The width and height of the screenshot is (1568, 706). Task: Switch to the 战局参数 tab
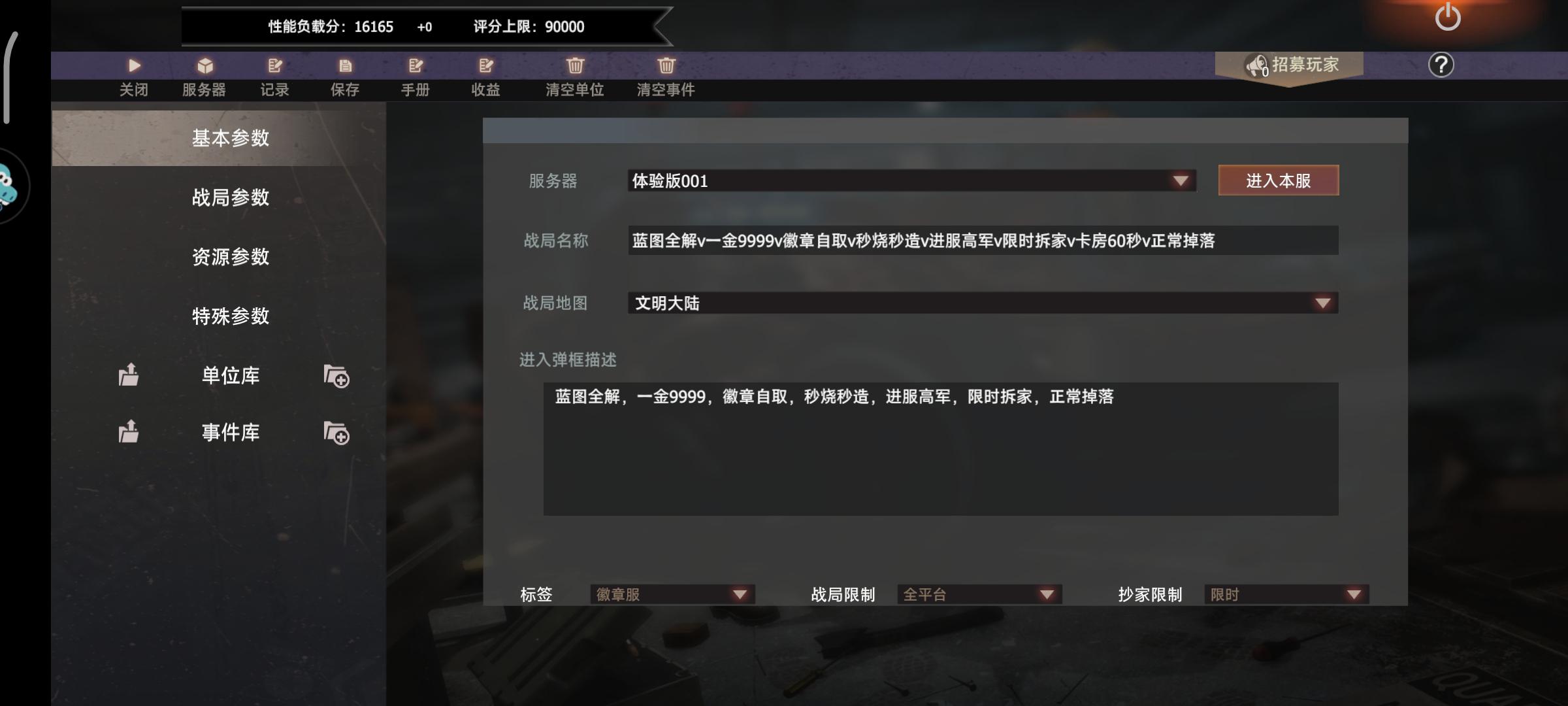(231, 197)
